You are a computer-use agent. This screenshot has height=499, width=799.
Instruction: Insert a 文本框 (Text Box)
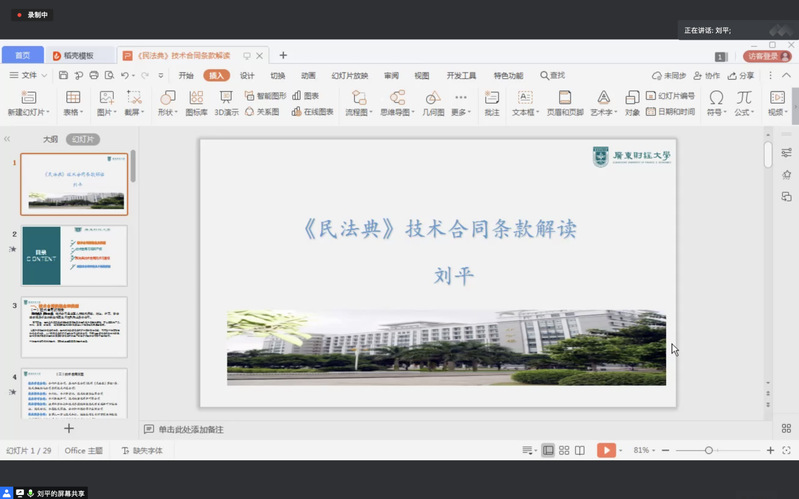tap(524, 98)
